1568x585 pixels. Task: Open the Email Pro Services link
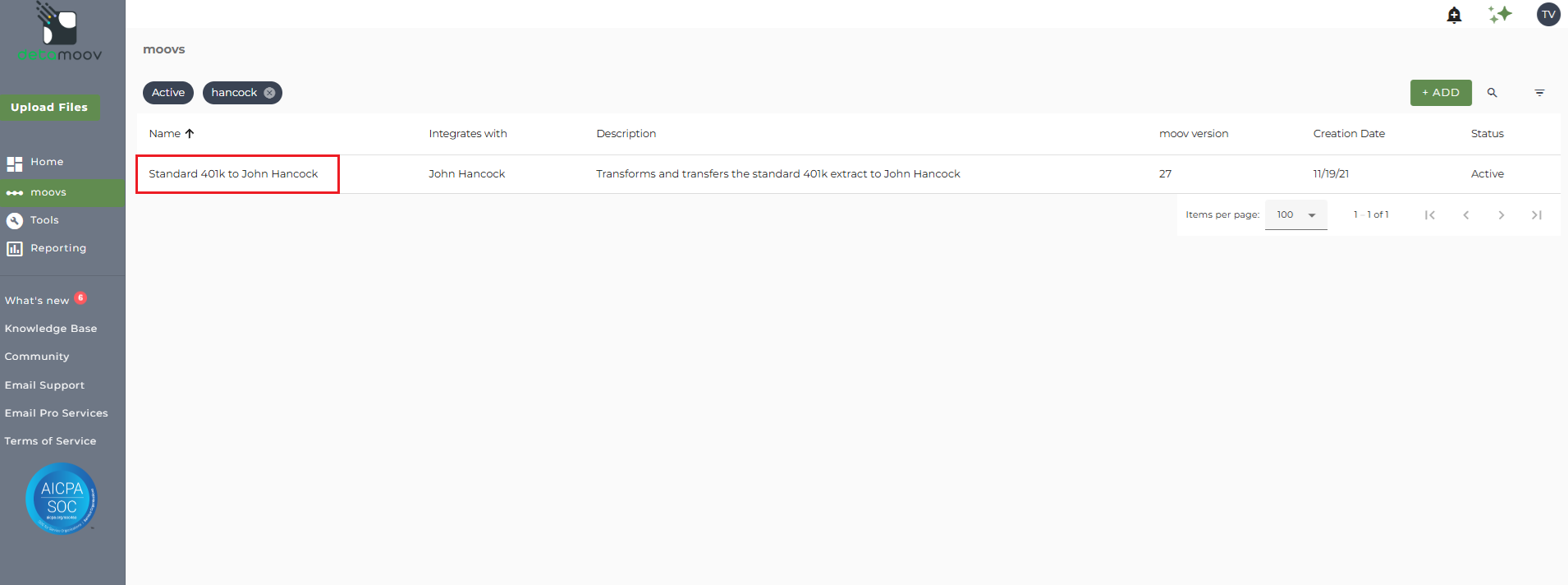56,413
